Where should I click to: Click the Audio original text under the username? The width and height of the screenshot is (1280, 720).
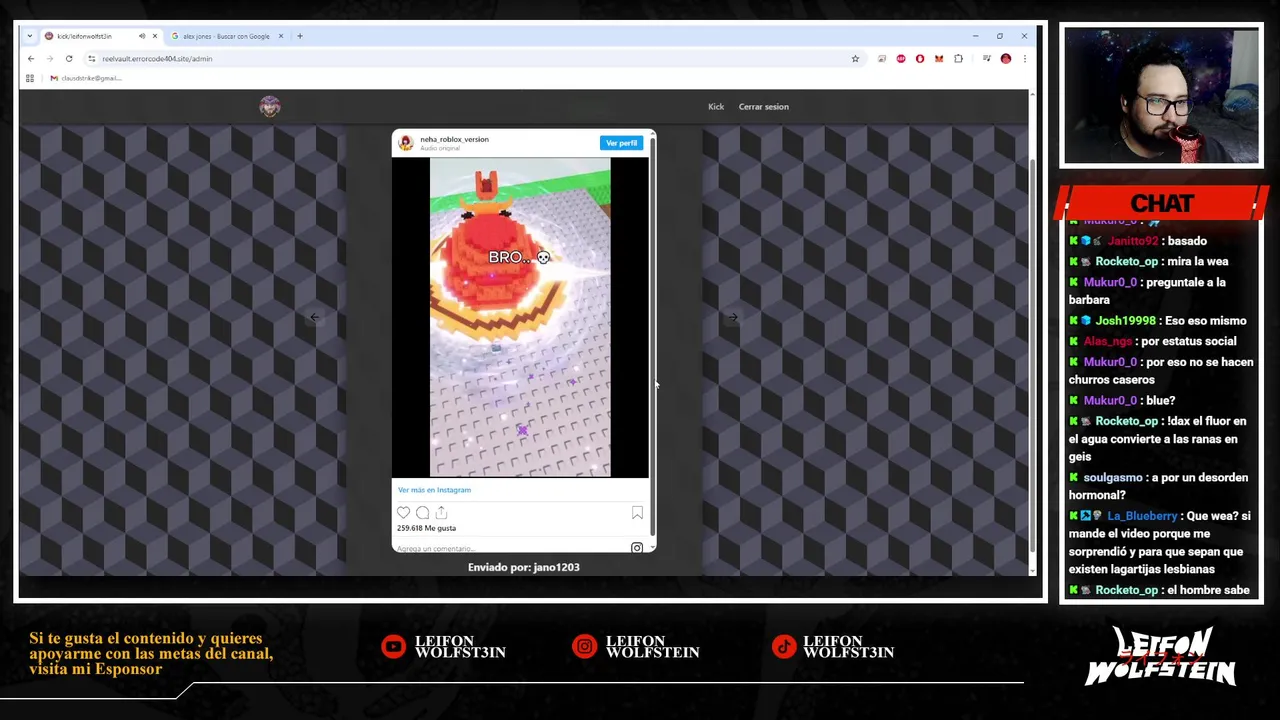click(440, 148)
